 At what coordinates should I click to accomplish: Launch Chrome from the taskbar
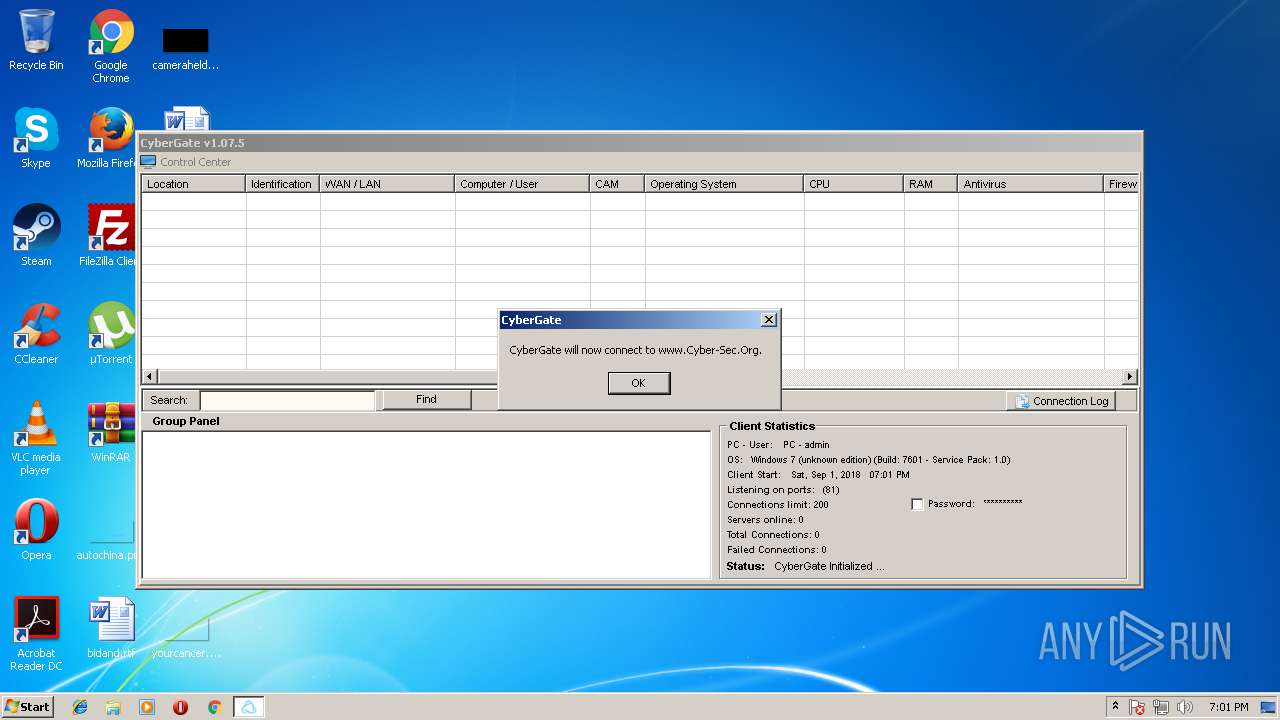tap(214, 707)
